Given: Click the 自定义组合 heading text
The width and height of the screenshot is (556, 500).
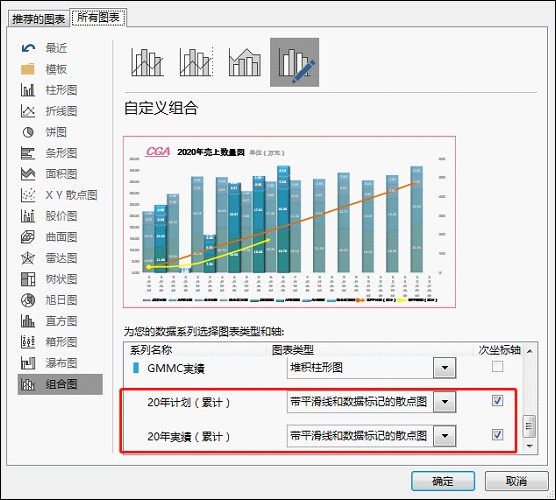Looking at the screenshot, I should click(x=161, y=108).
